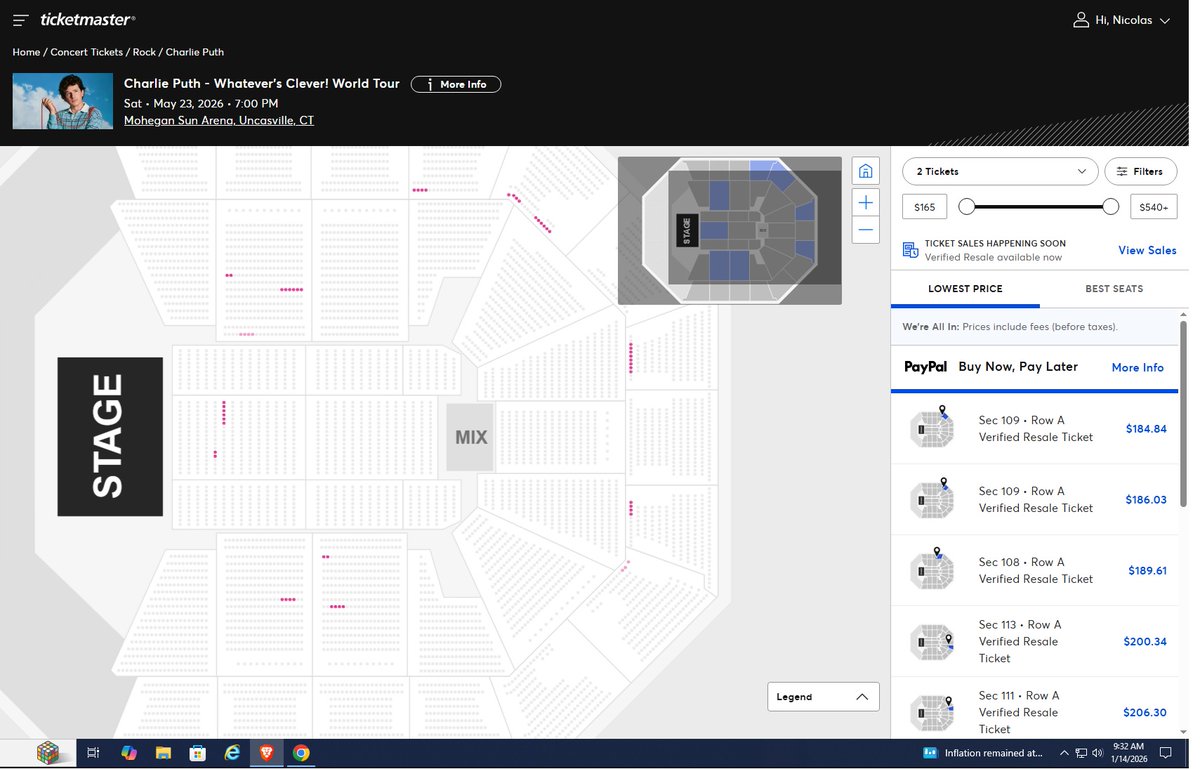This screenshot has width=1200, height=769.
Task: Click the $165 minimum price field
Action: 924,207
